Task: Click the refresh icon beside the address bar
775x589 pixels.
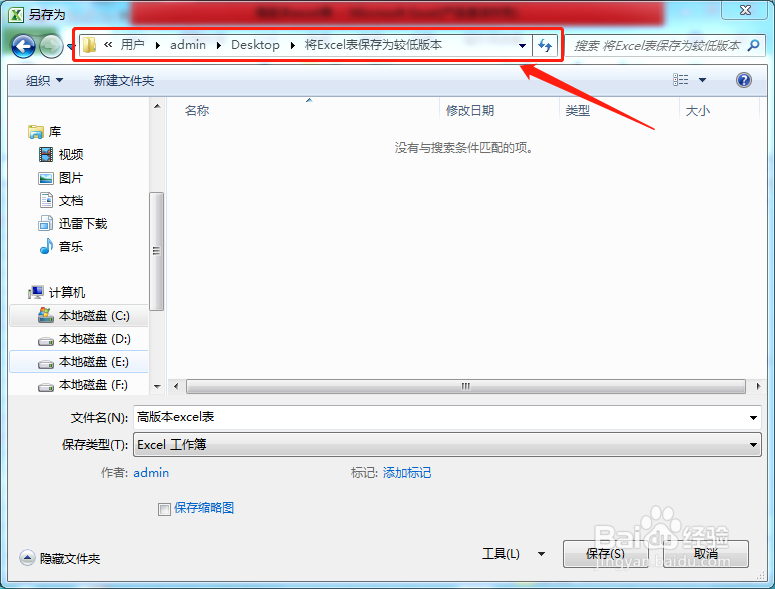Action: click(545, 45)
